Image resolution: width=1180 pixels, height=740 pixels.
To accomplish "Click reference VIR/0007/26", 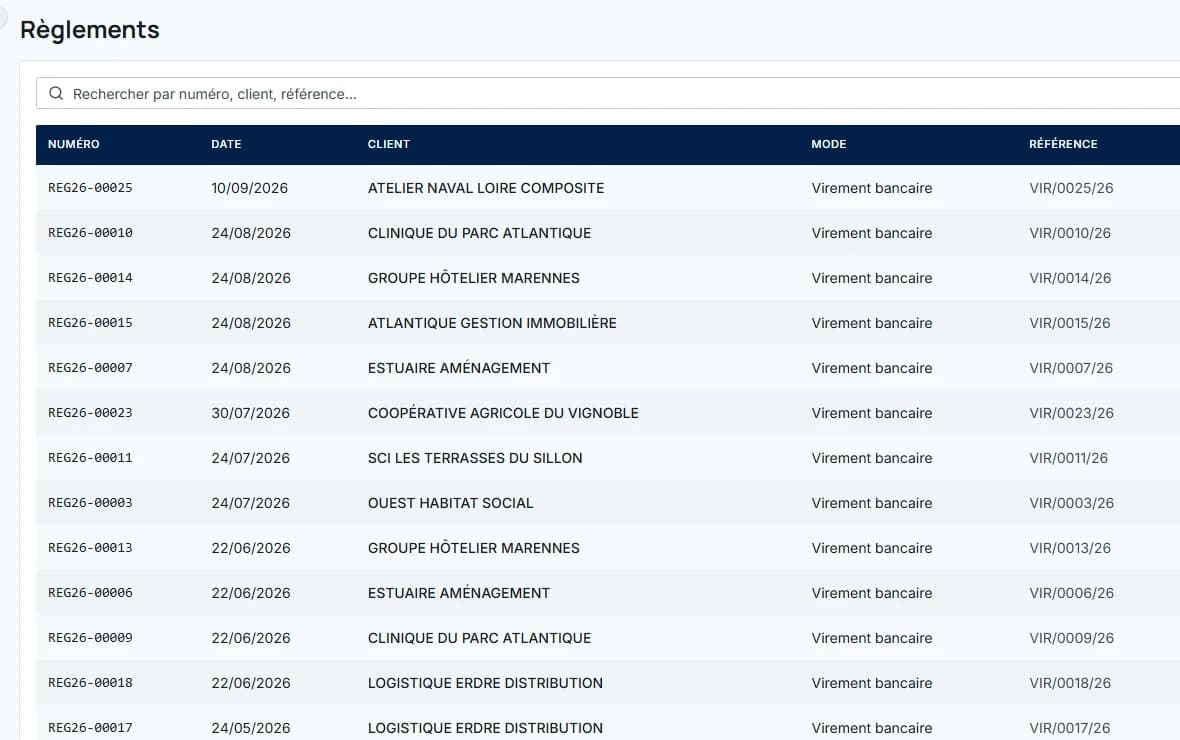I will (1071, 368).
